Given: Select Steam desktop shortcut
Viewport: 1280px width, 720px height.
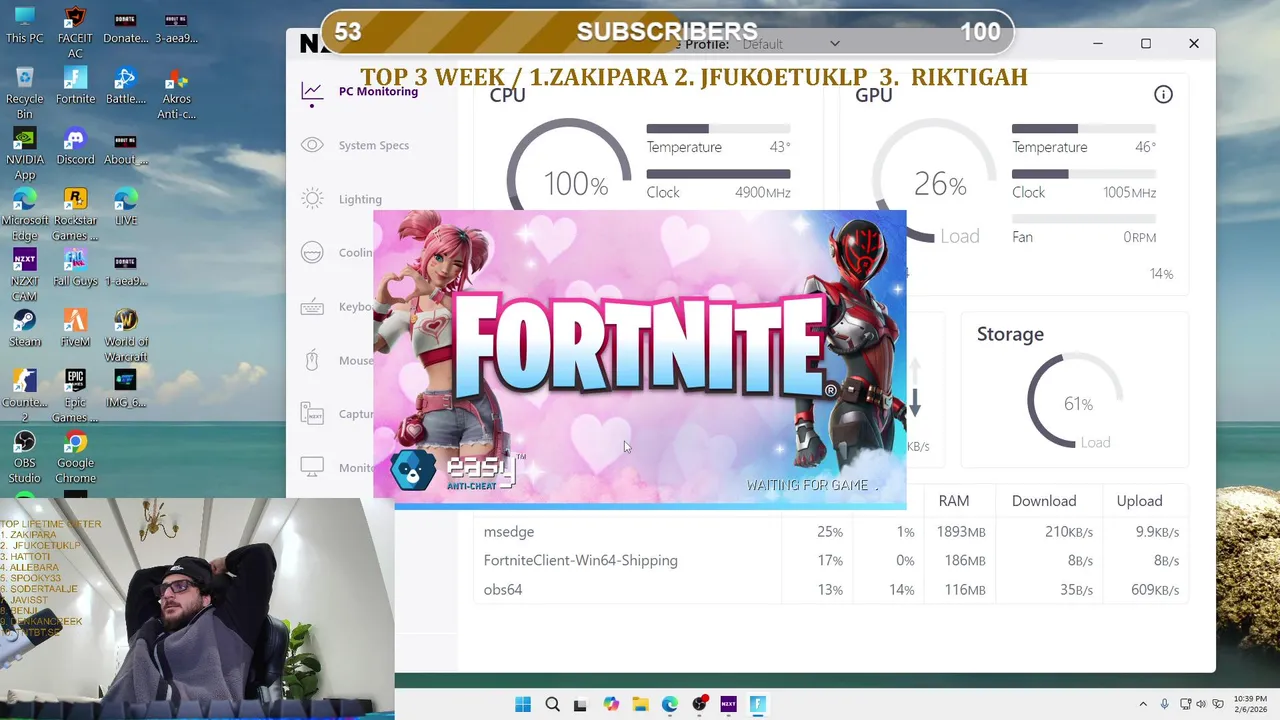Looking at the screenshot, I should [24, 328].
